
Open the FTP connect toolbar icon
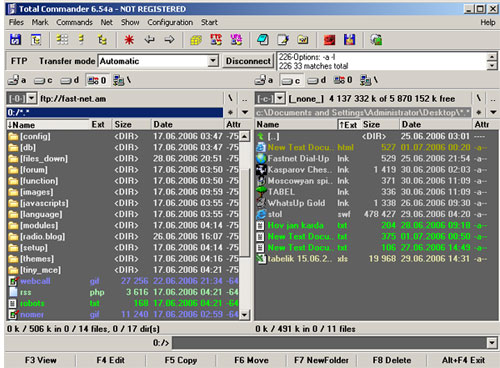[x=216, y=40]
